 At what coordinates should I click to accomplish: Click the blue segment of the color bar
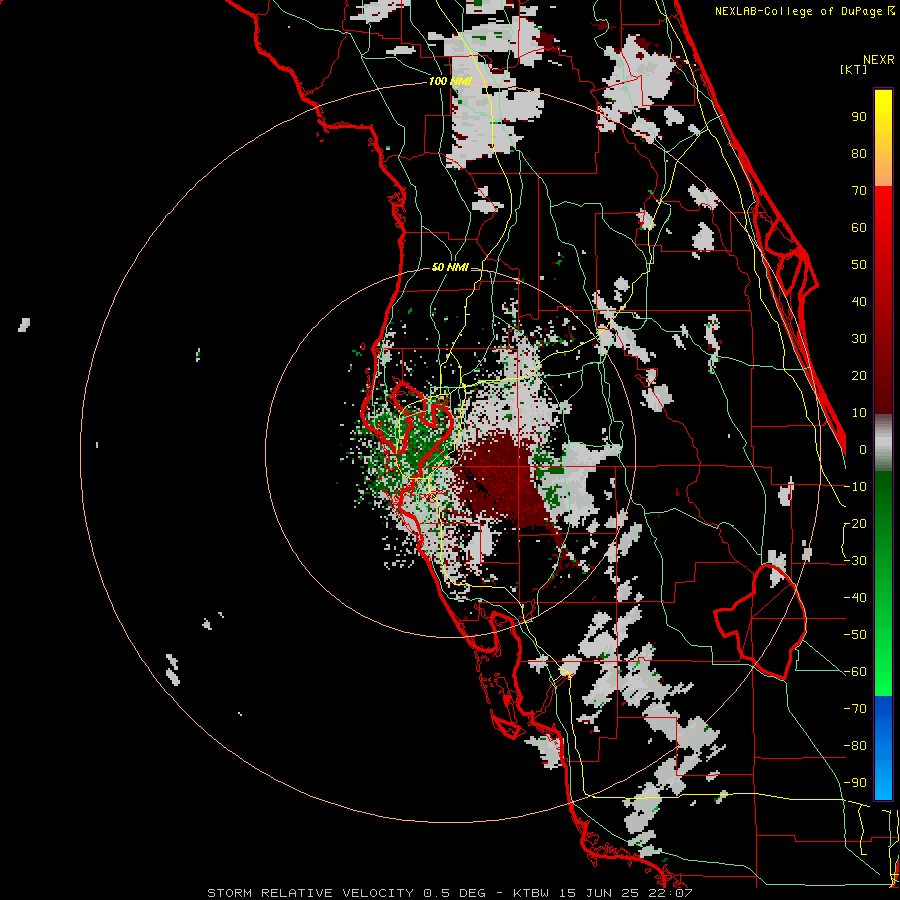tap(883, 748)
